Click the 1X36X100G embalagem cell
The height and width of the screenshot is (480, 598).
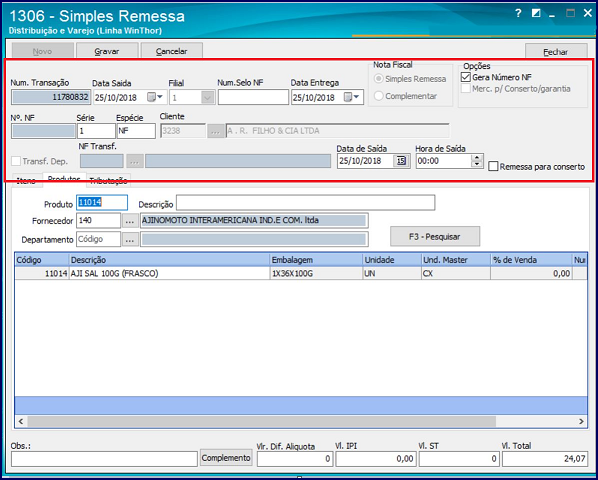[x=316, y=273]
